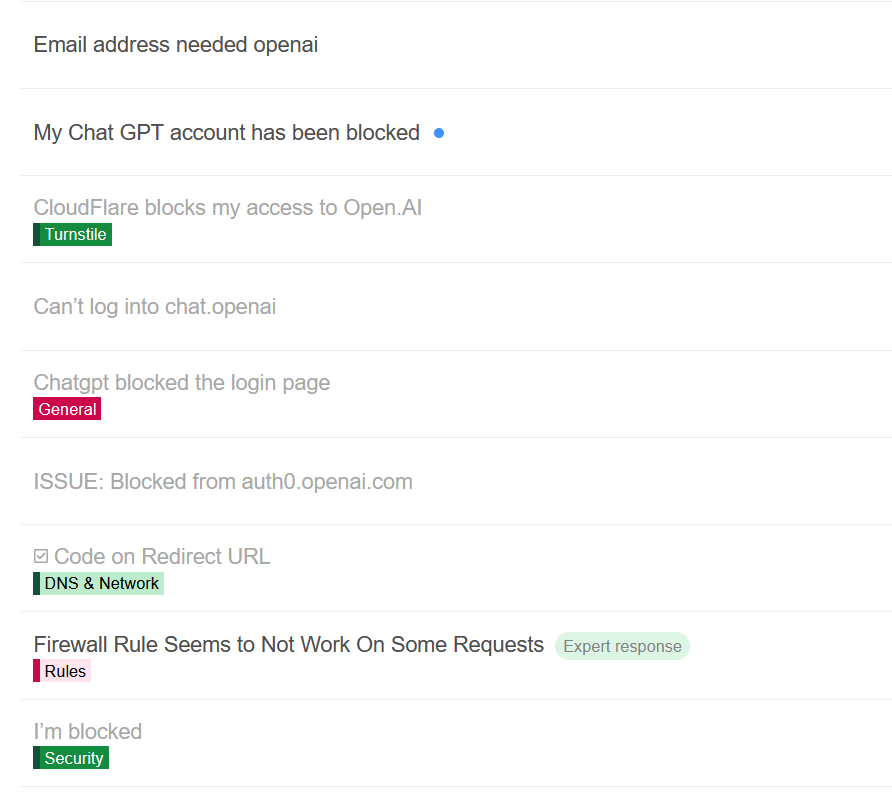892x803 pixels.
Task: Open 'My Chat GPT account has been blocked' topic
Action: (x=226, y=133)
